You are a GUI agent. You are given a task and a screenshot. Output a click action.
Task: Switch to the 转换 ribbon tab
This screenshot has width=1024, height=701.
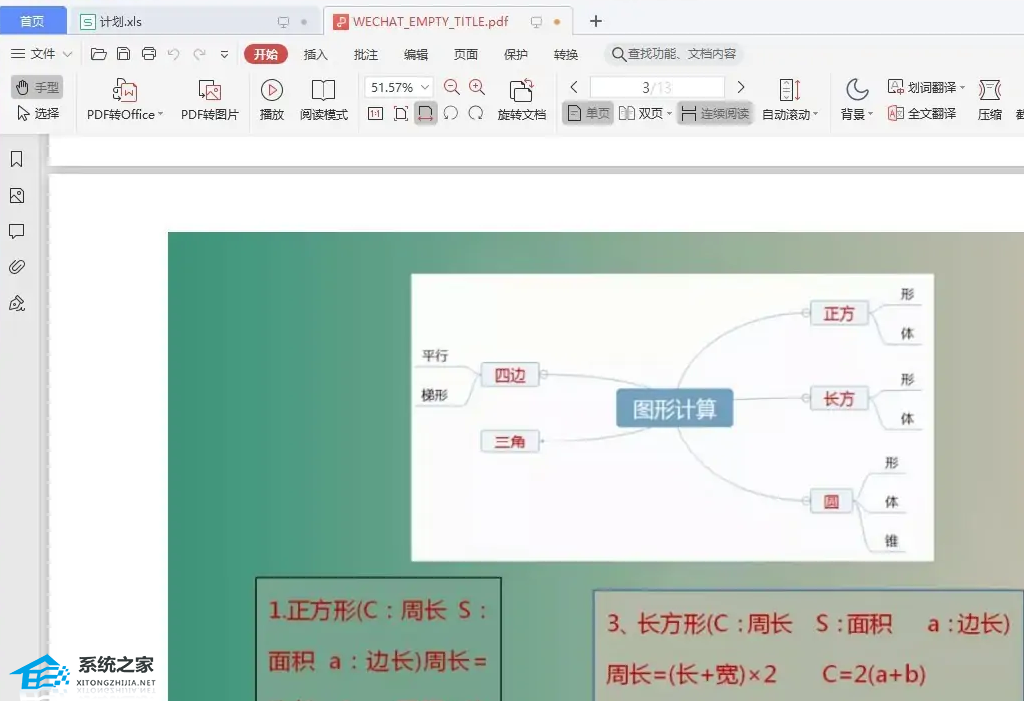tap(566, 54)
